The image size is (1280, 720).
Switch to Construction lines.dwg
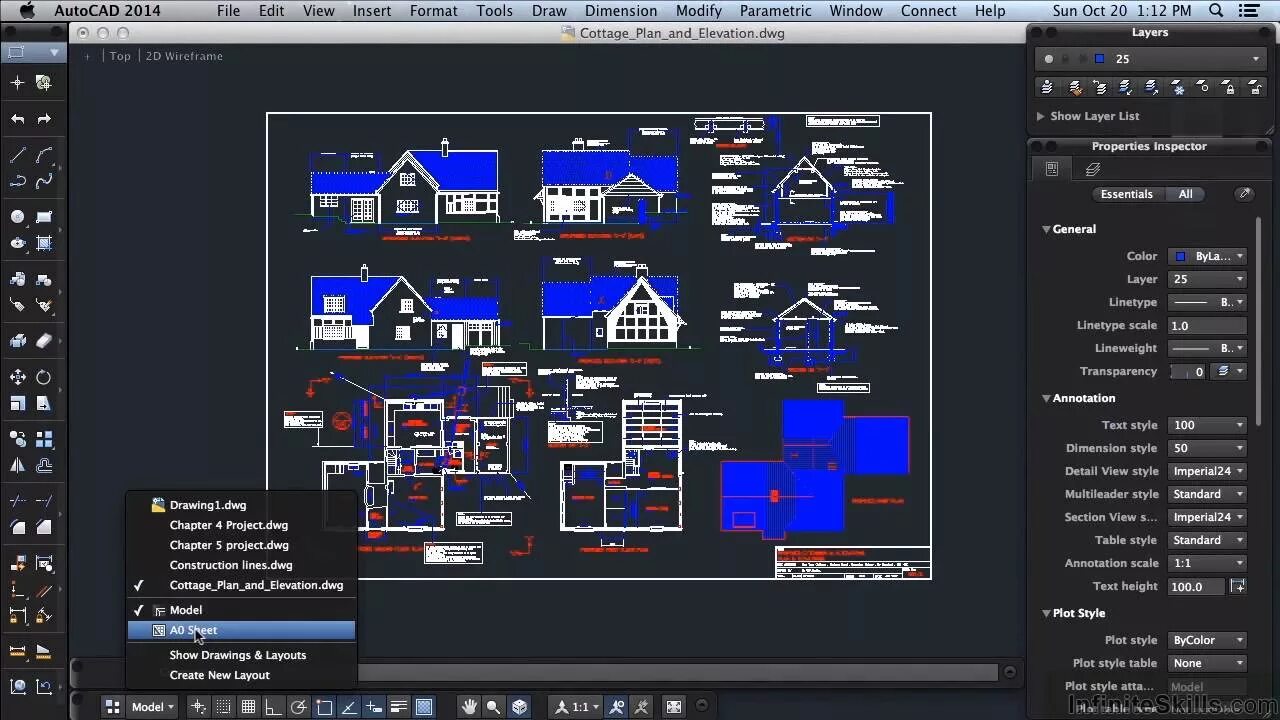point(231,565)
